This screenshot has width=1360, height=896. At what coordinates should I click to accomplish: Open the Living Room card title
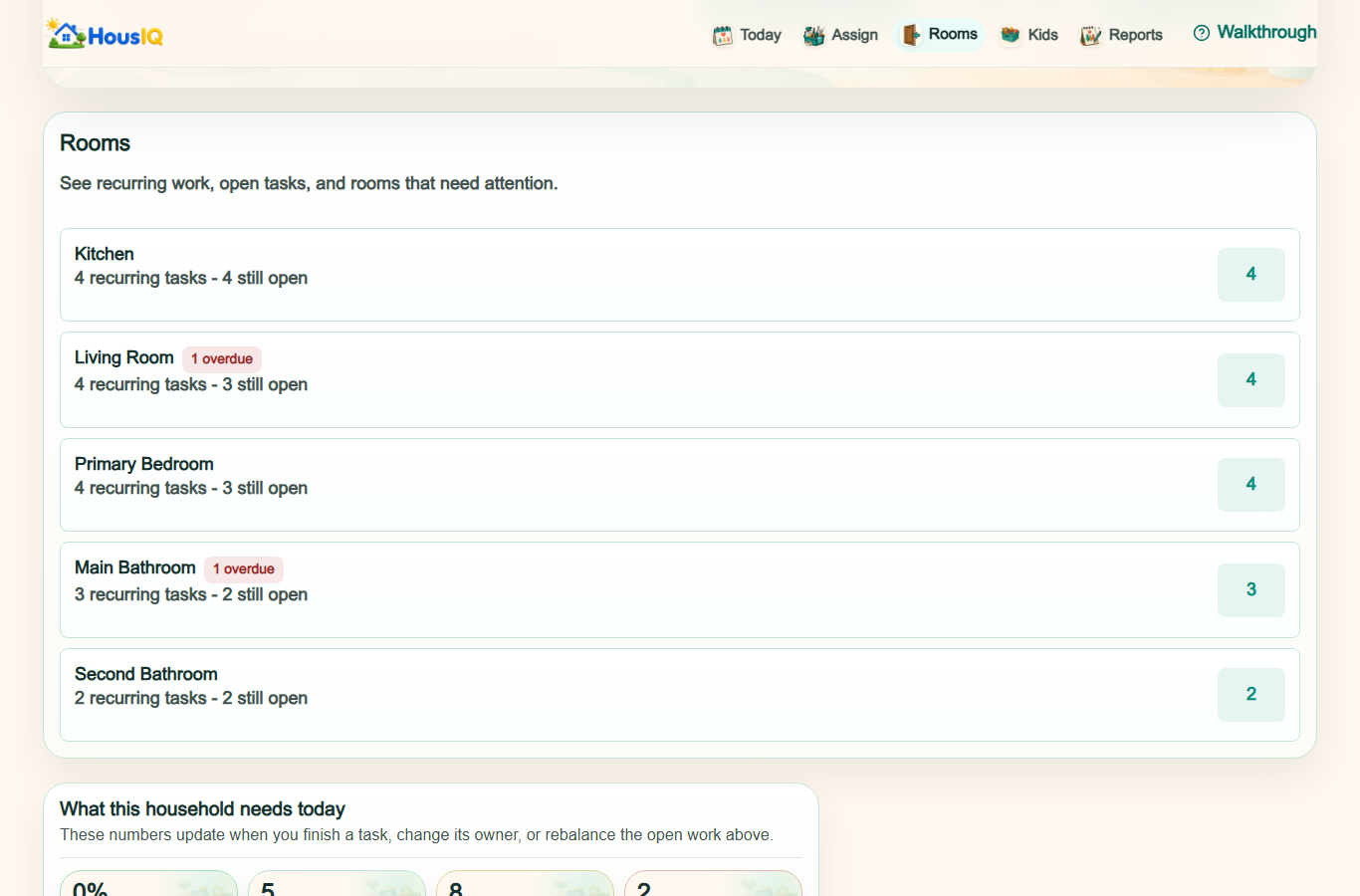pos(124,357)
